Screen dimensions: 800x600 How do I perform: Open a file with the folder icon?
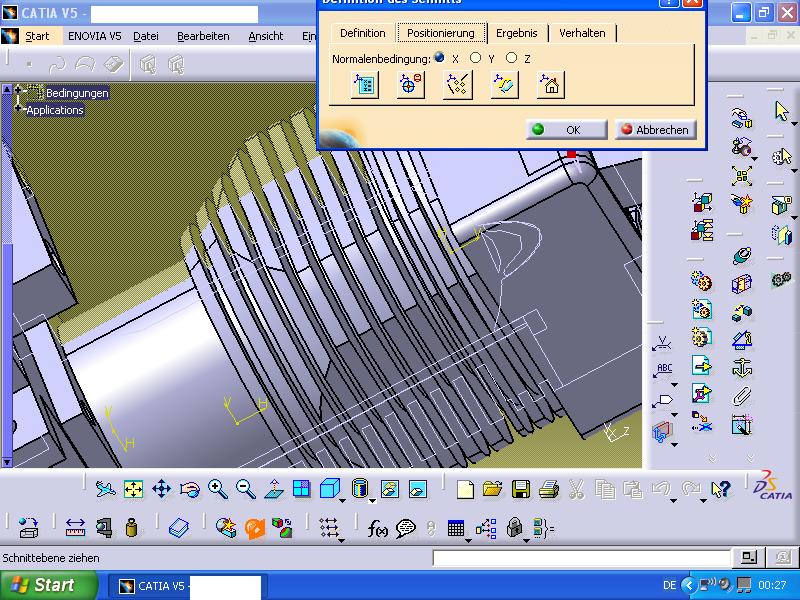(x=493, y=489)
